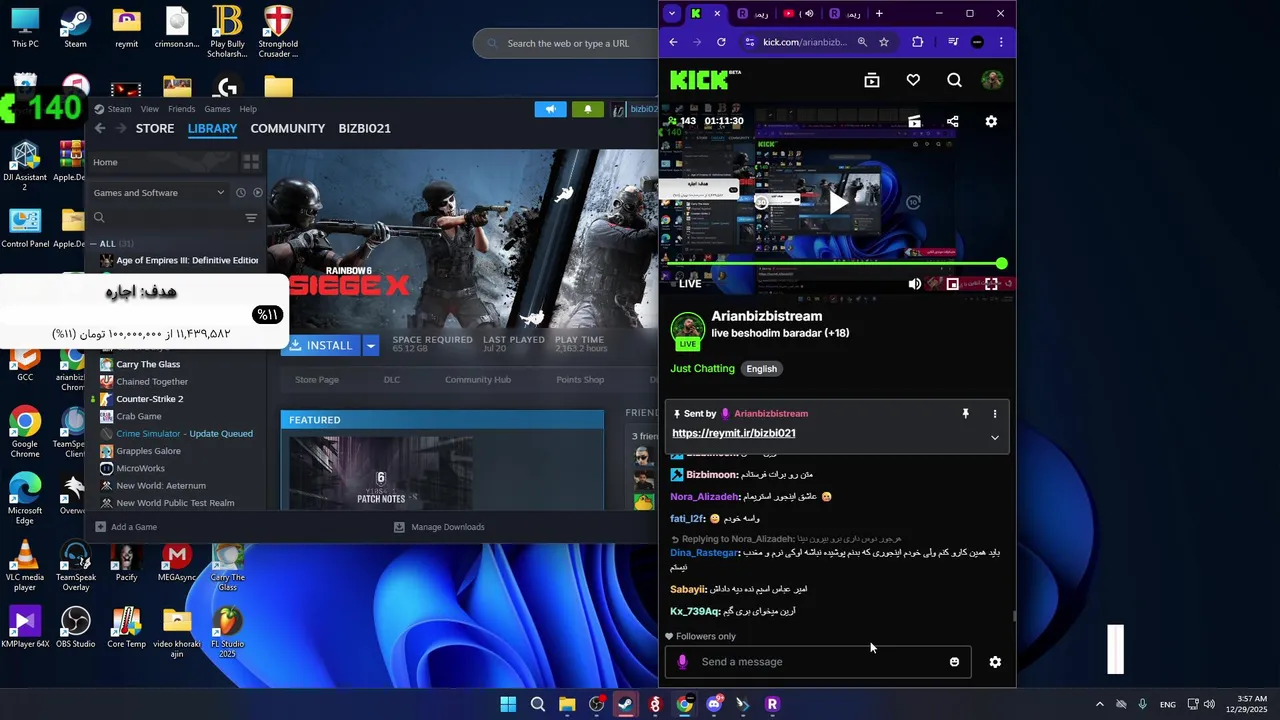Open the Steam menu in Steam window
Screen dimensions: 1280x720
click(x=119, y=109)
